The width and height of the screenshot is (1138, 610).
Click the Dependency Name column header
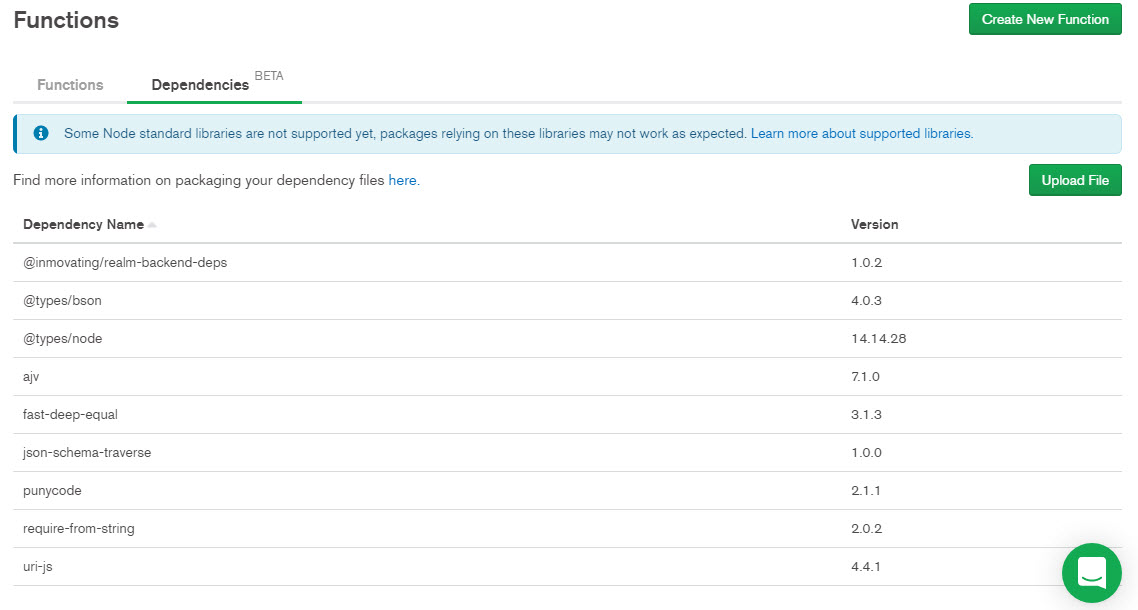pyautogui.click(x=83, y=225)
